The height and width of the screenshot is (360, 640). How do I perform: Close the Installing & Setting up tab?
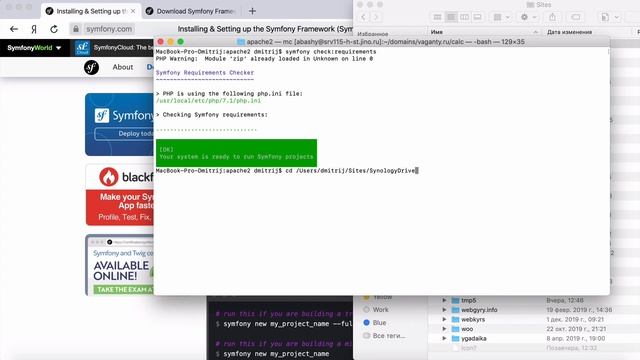coord(133,11)
